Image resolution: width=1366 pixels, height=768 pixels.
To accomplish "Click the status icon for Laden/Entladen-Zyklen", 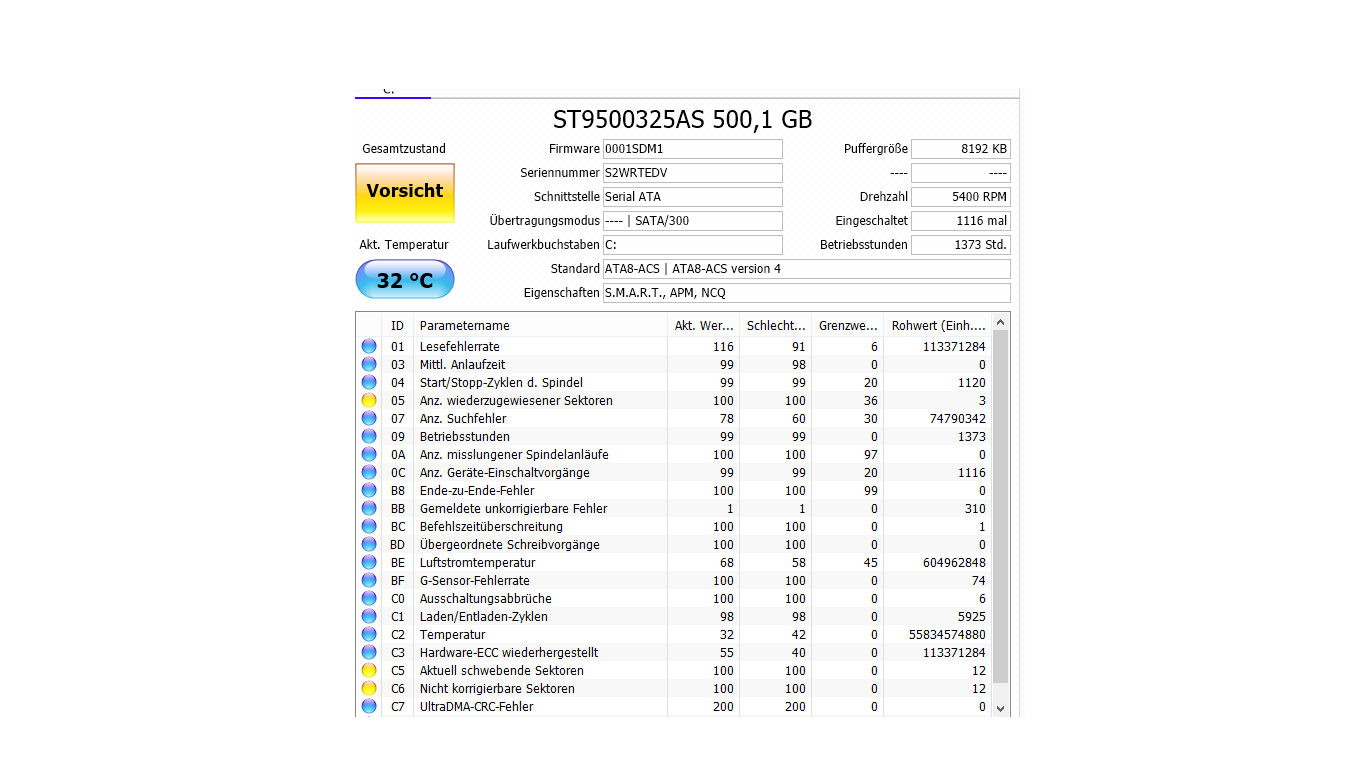I will (x=369, y=617).
